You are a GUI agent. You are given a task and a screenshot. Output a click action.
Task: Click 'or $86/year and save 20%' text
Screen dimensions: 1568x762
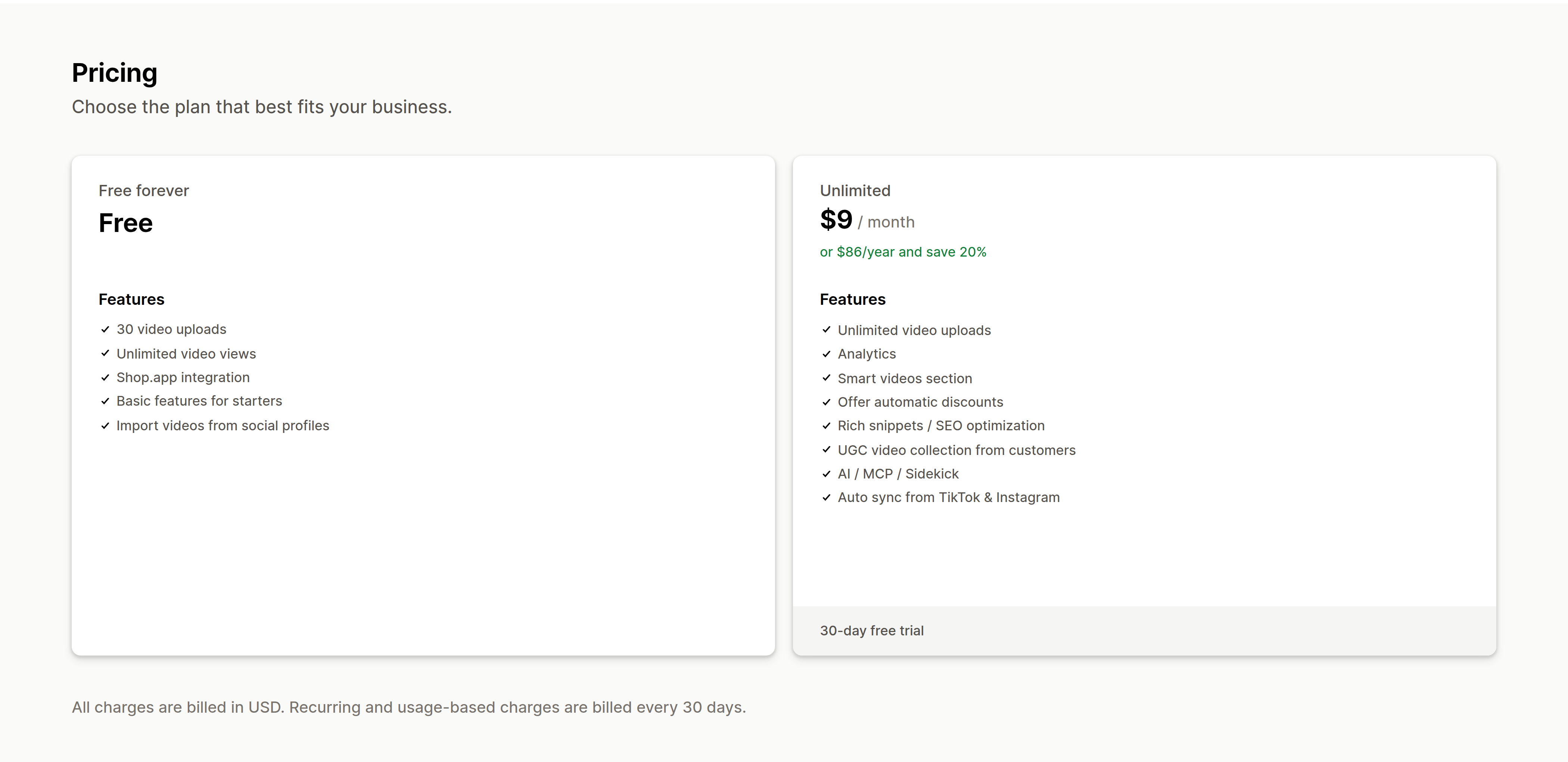(x=903, y=252)
